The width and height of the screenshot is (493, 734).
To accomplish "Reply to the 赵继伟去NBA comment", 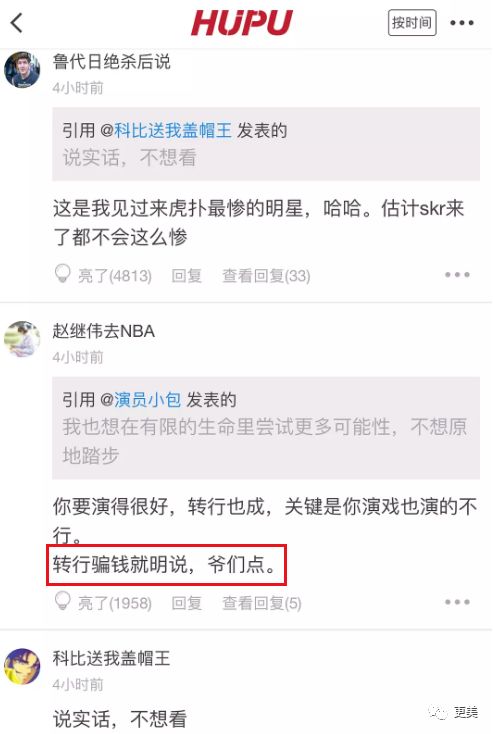I will (x=186, y=602).
